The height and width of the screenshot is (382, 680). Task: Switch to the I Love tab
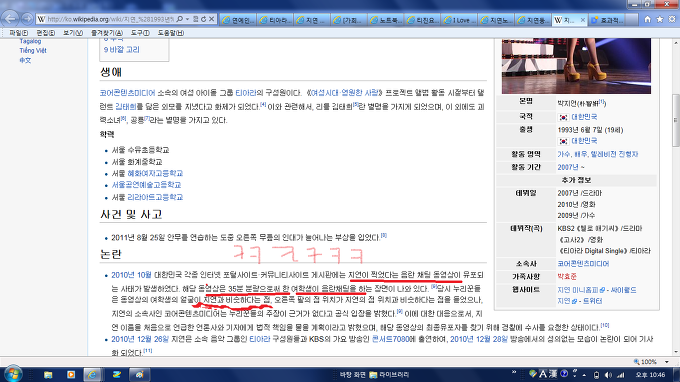pos(459,20)
